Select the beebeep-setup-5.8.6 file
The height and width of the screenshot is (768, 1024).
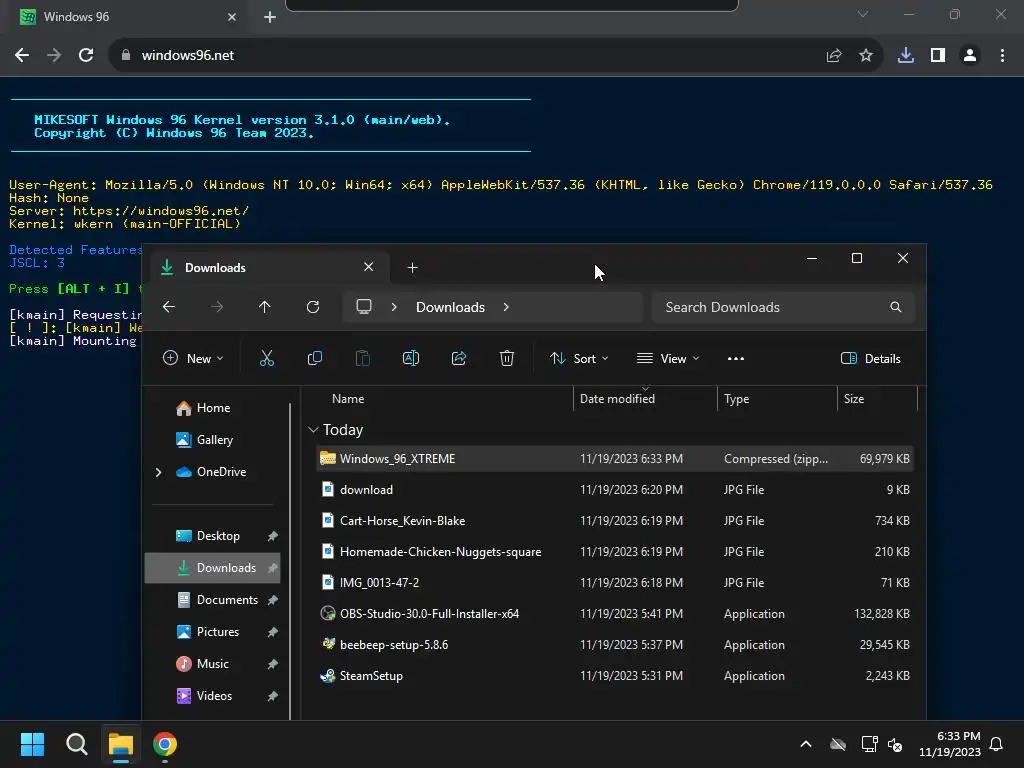coord(615,645)
